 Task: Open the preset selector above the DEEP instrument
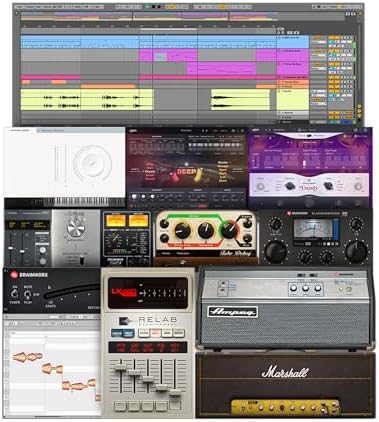186,130
